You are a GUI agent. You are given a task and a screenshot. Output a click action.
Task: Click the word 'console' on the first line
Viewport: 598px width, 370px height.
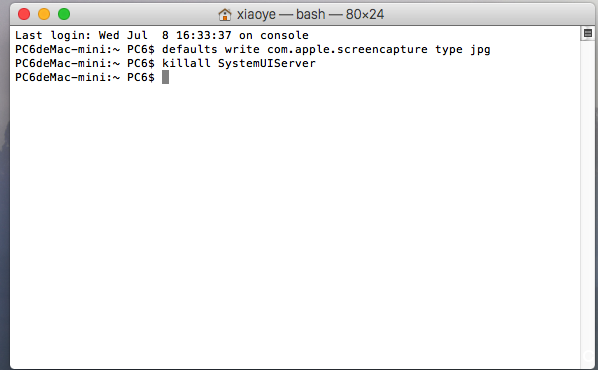tap(284, 35)
